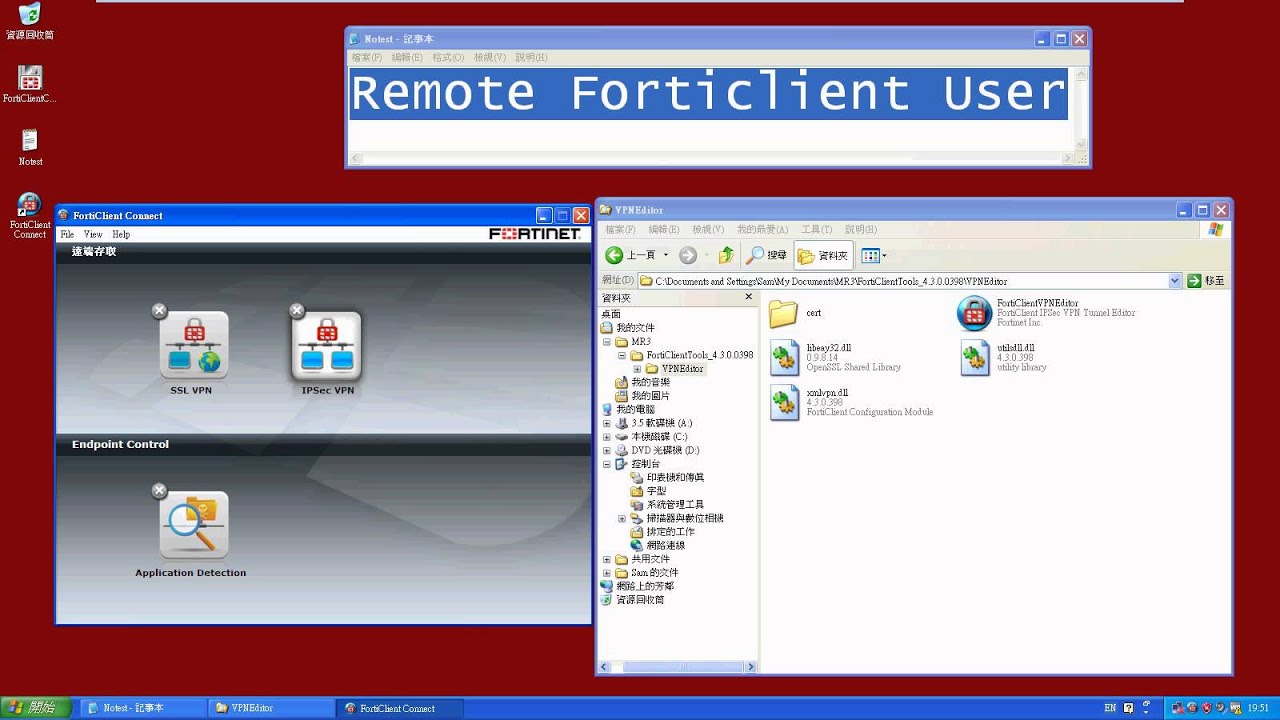Collapse the 控制台 tree node
Viewport: 1280px width, 720px height.
pyautogui.click(x=606, y=465)
